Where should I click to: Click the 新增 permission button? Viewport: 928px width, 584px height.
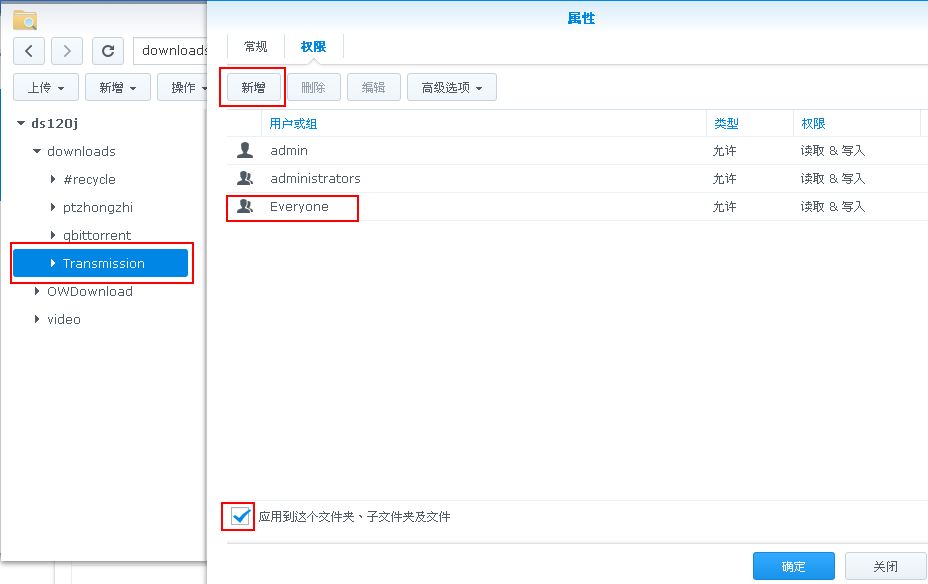(253, 88)
